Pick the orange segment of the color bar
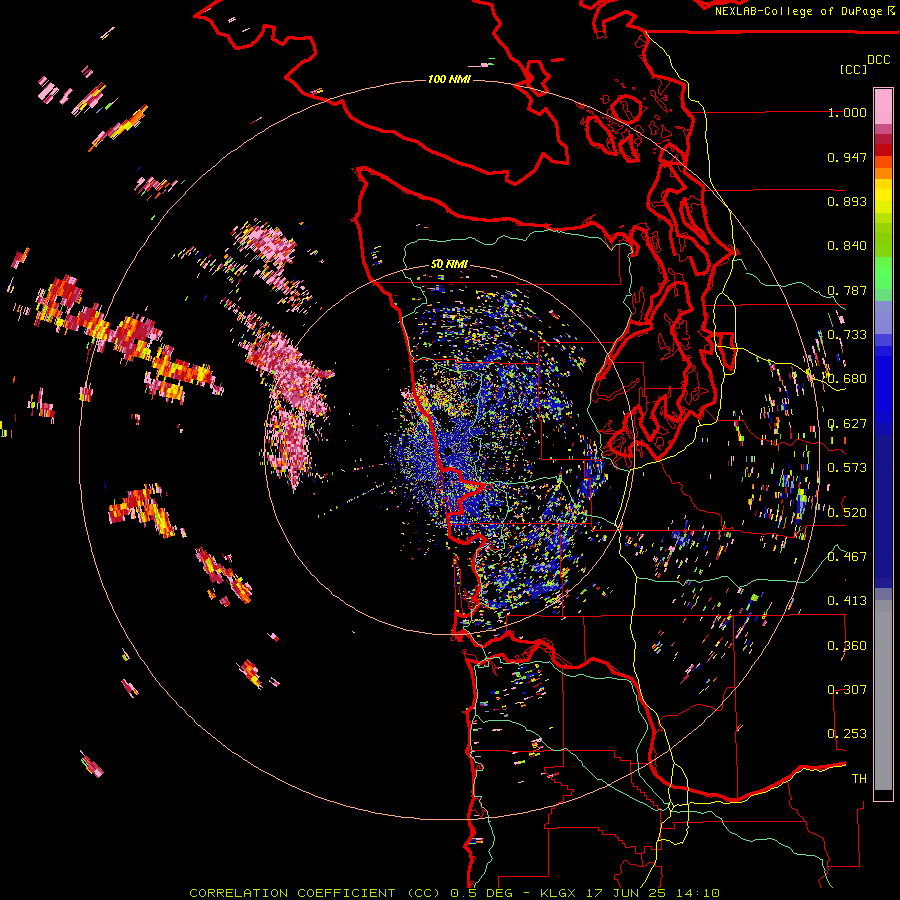Viewport: 900px width, 900px height. pyautogui.click(x=883, y=173)
